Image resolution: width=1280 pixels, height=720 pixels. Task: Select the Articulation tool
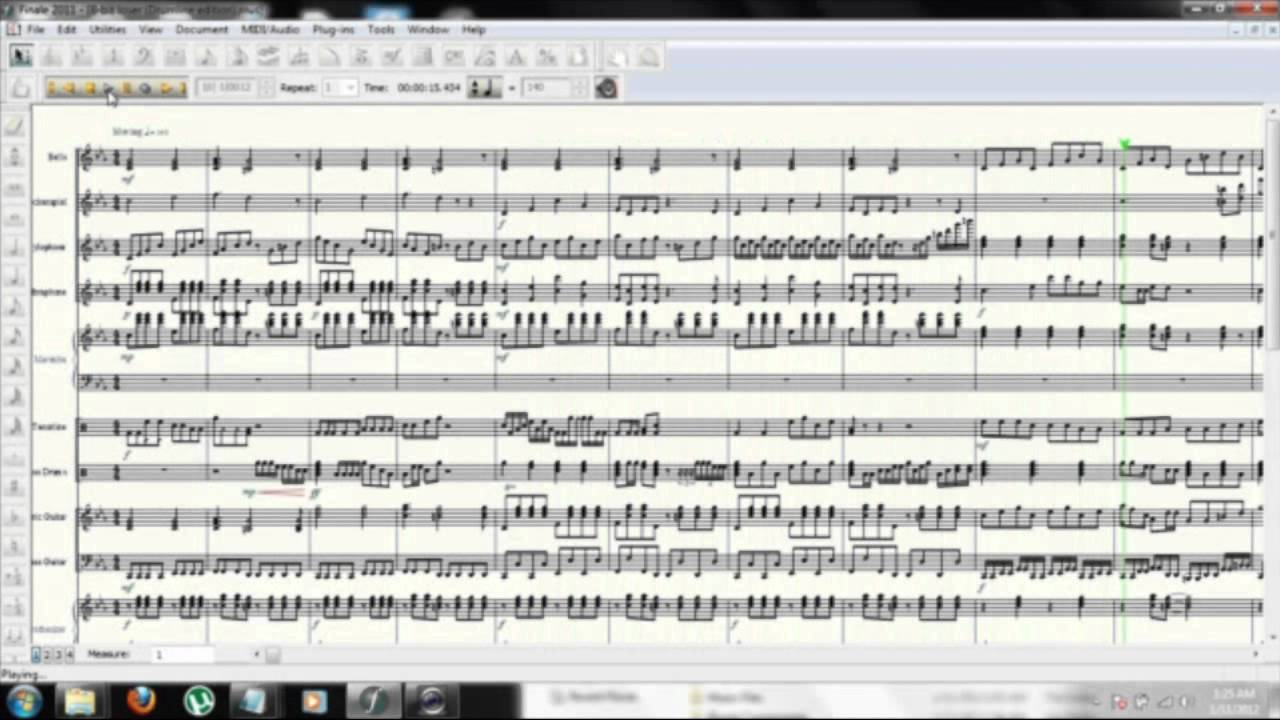[x=361, y=57]
